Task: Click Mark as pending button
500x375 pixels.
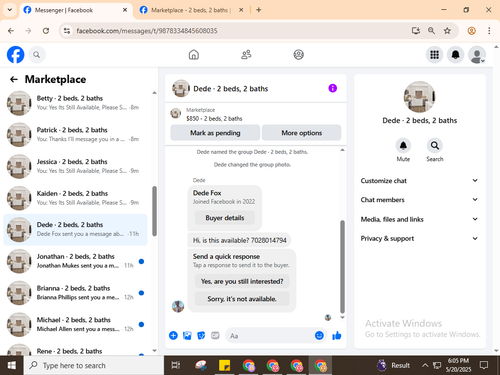Action: (215, 133)
